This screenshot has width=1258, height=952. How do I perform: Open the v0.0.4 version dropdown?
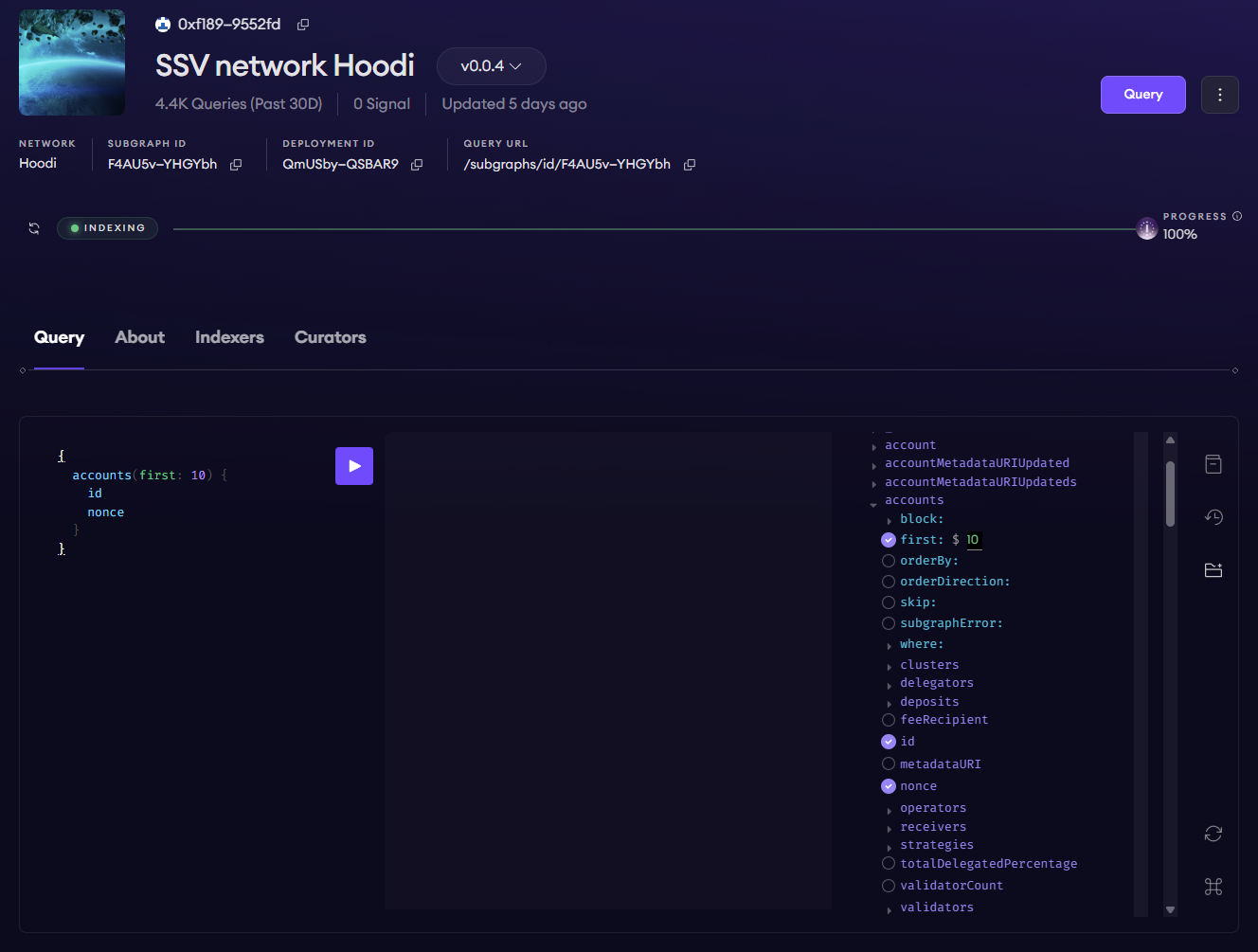(x=491, y=66)
